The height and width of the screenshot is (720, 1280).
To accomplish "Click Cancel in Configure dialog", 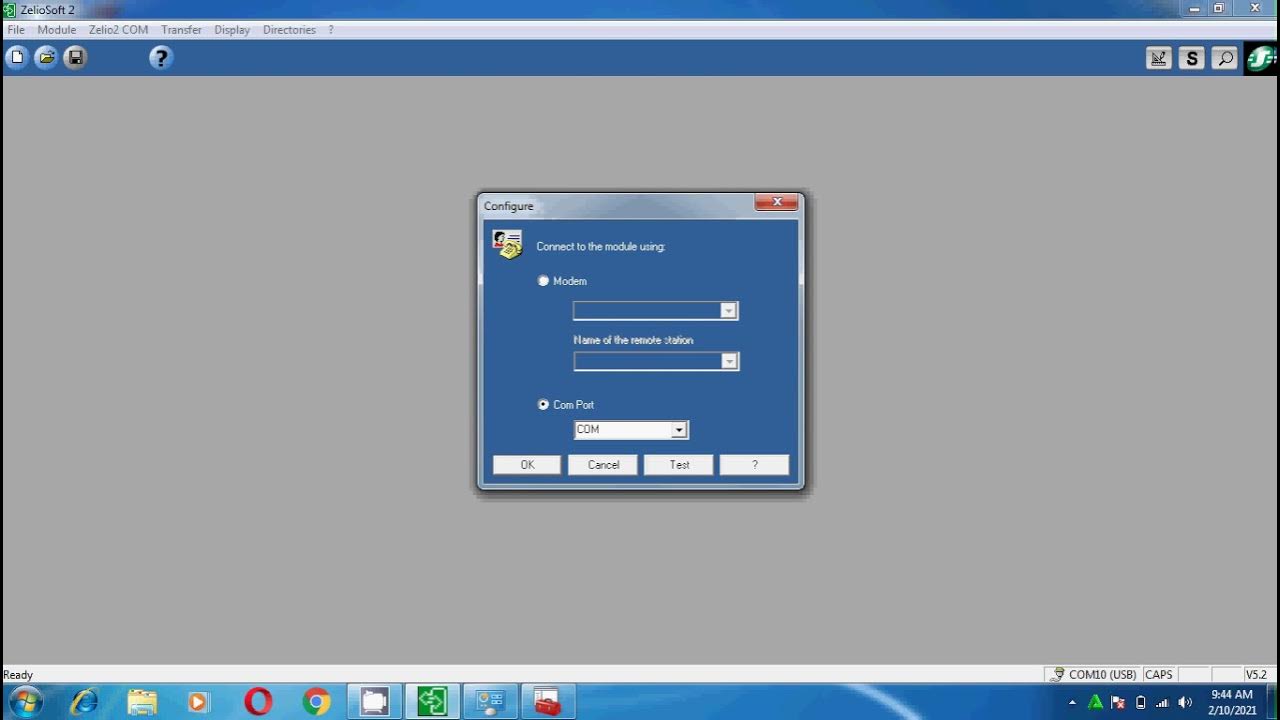I will (x=603, y=465).
